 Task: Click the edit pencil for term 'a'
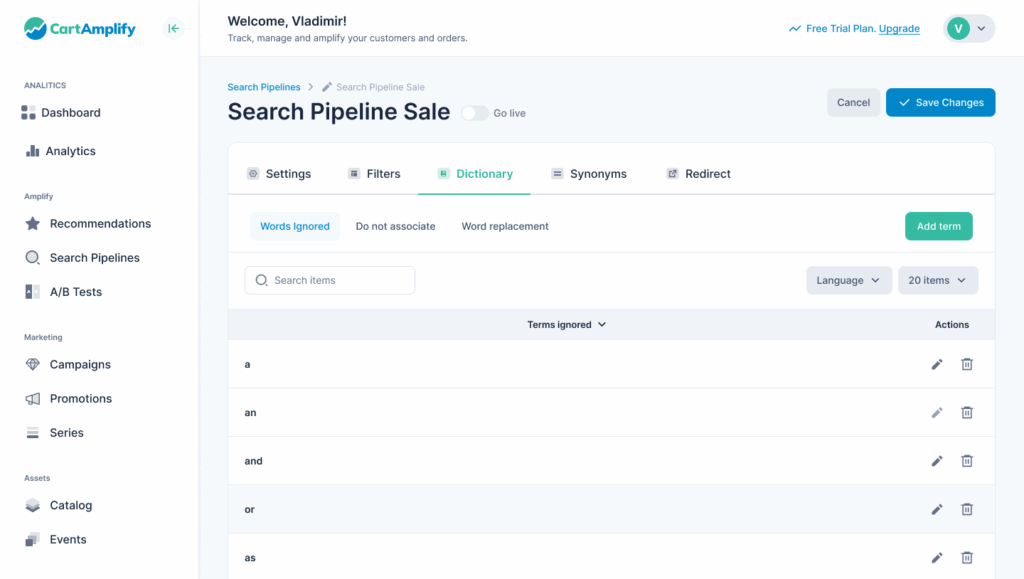(937, 364)
